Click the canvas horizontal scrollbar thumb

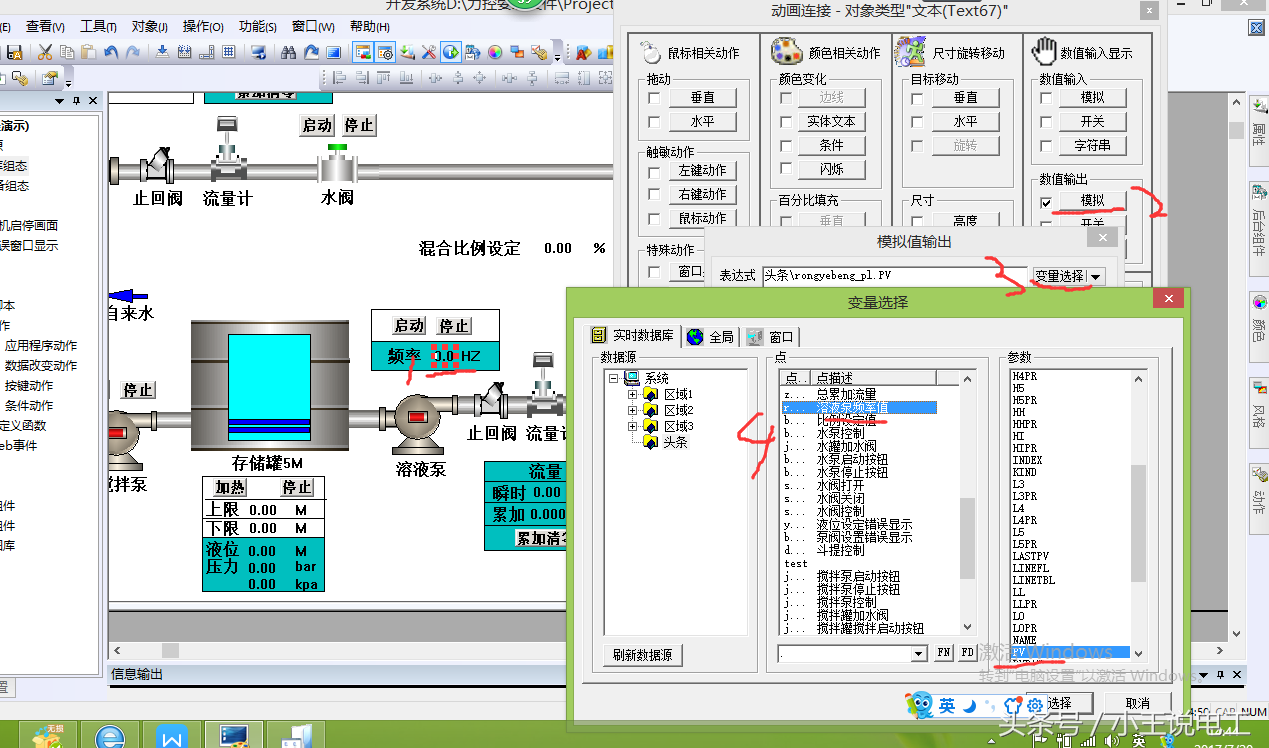point(170,651)
